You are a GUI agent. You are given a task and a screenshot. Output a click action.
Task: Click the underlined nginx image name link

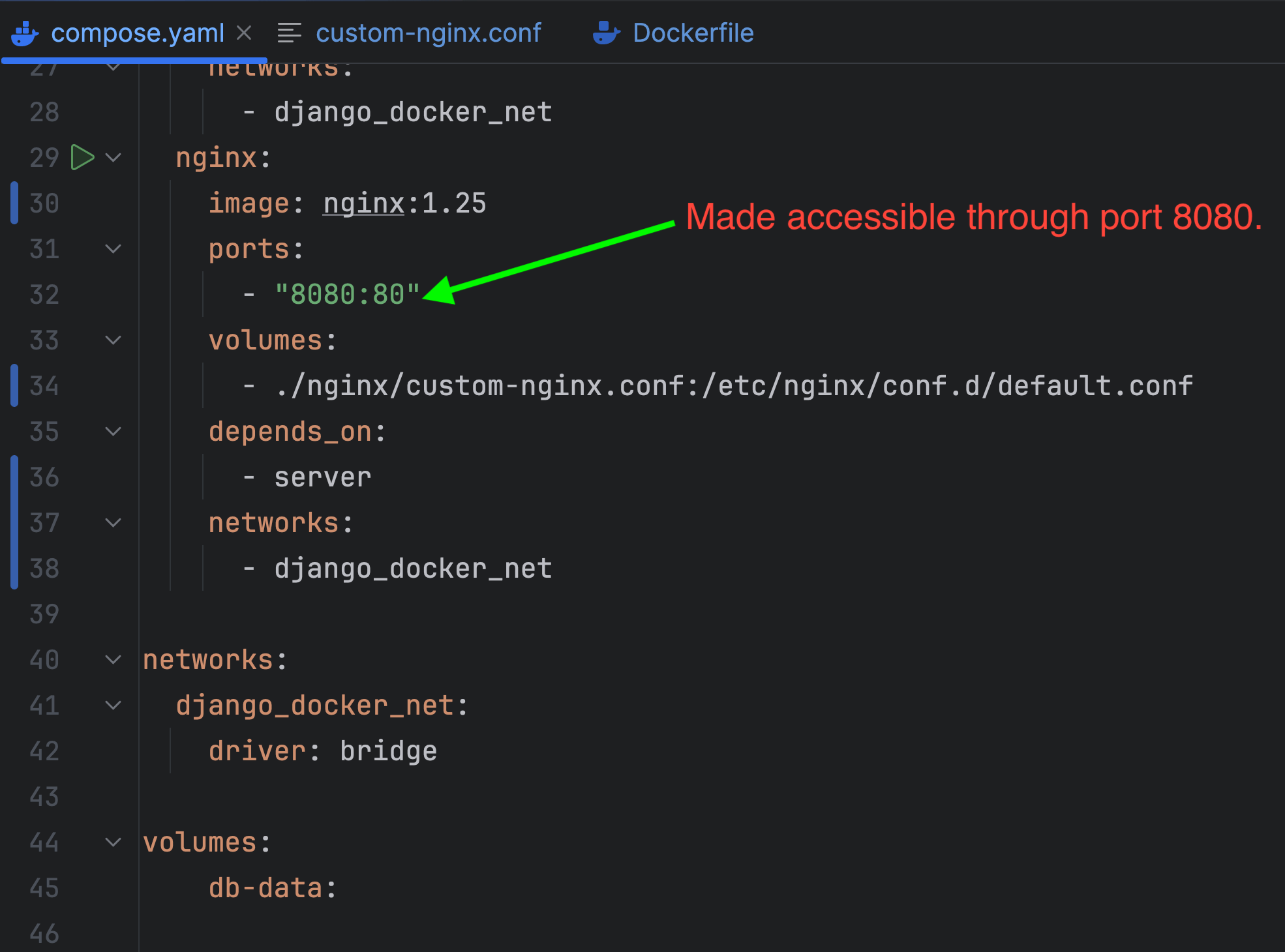(x=363, y=203)
